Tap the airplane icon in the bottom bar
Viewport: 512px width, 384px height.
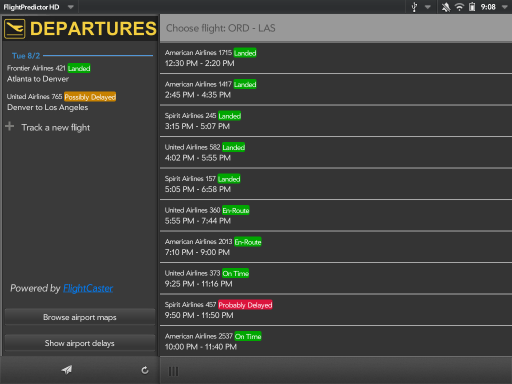(x=67, y=370)
